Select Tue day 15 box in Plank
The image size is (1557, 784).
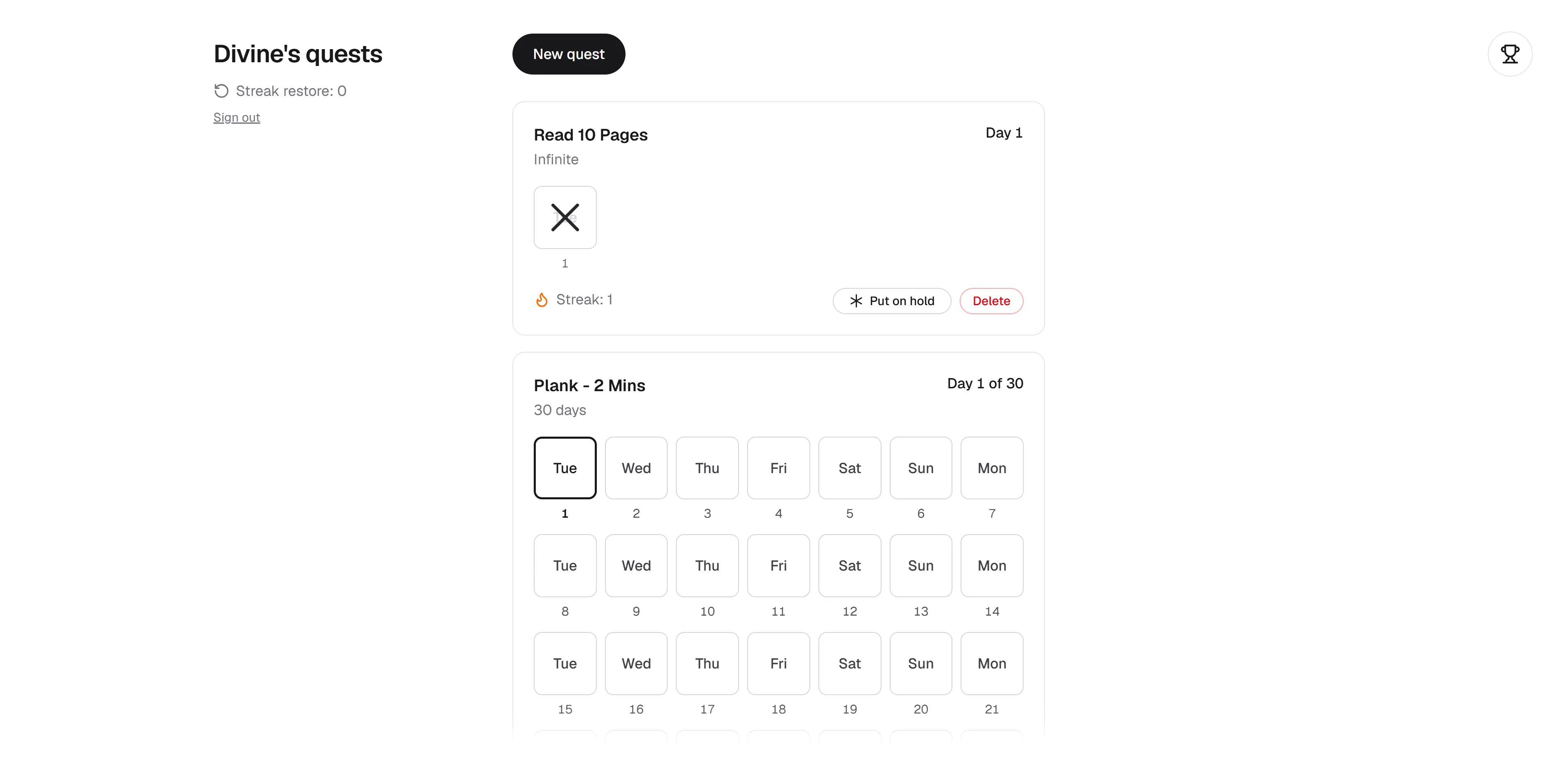(x=564, y=664)
